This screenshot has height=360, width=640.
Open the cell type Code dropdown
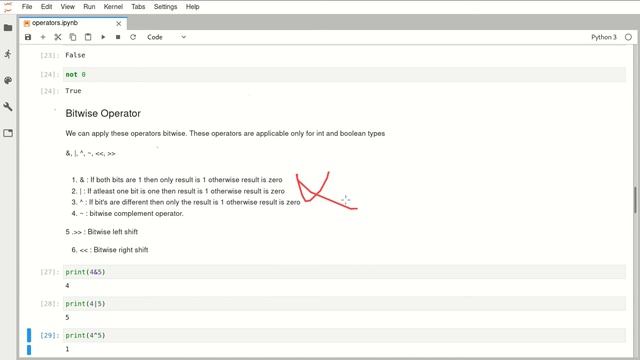click(166, 37)
